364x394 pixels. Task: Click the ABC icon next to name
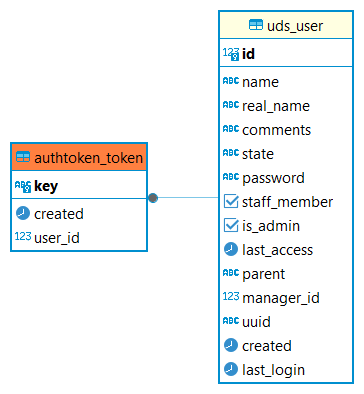pyautogui.click(x=231, y=81)
